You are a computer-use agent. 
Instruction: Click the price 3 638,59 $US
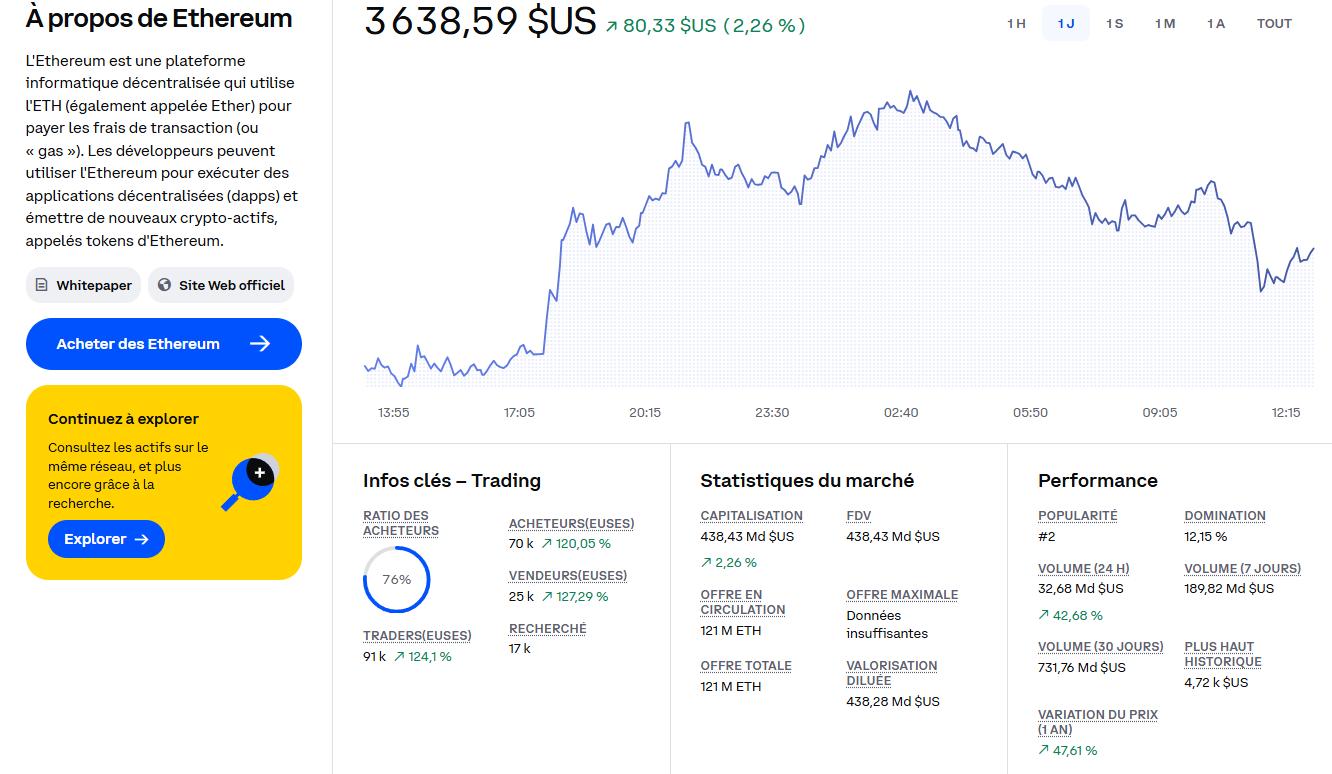[x=480, y=22]
